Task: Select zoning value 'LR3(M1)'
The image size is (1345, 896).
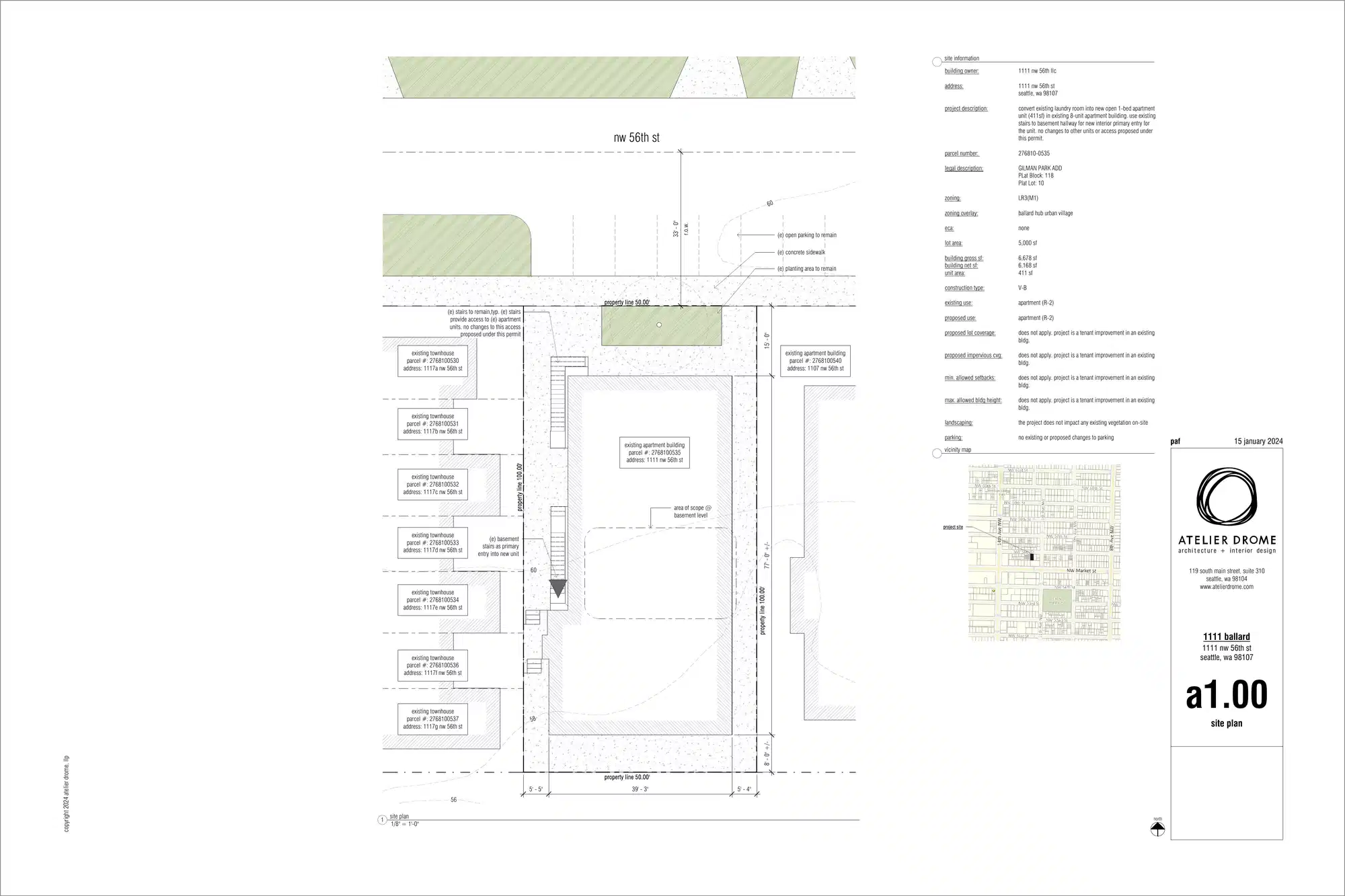Action: point(1028,198)
